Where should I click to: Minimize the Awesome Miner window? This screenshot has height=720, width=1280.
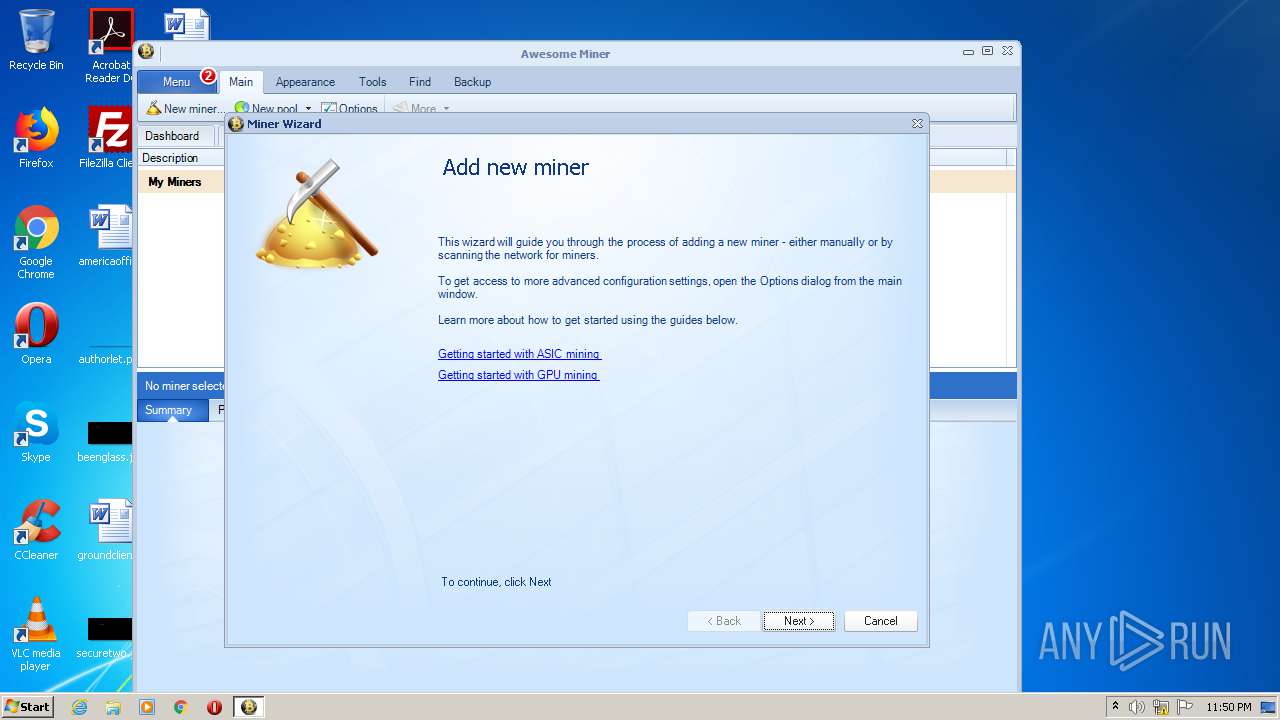[968, 51]
